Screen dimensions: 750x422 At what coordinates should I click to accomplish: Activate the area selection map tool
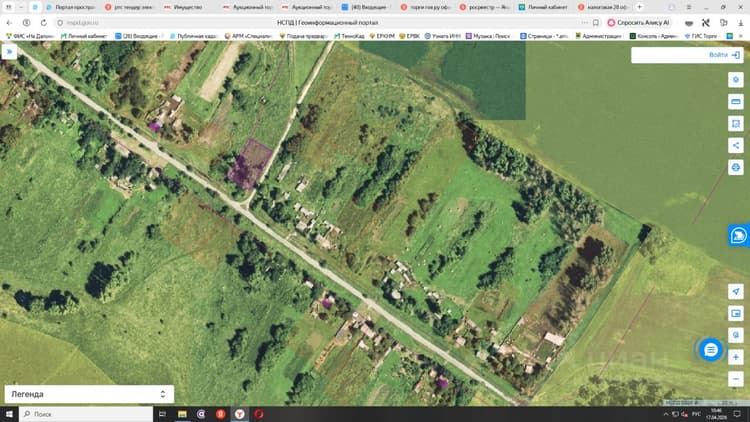[x=736, y=123]
